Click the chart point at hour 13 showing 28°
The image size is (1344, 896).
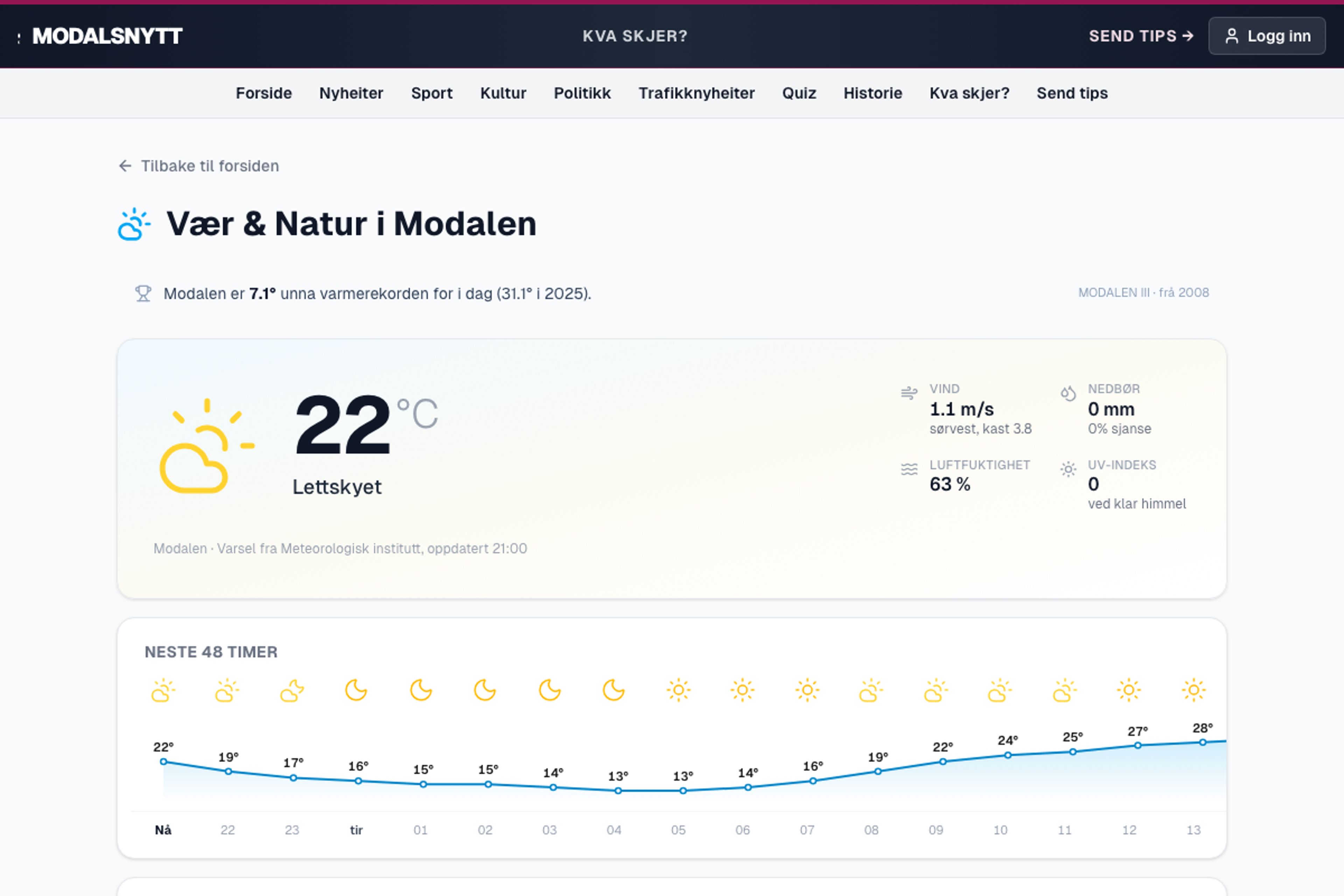coord(1202,742)
